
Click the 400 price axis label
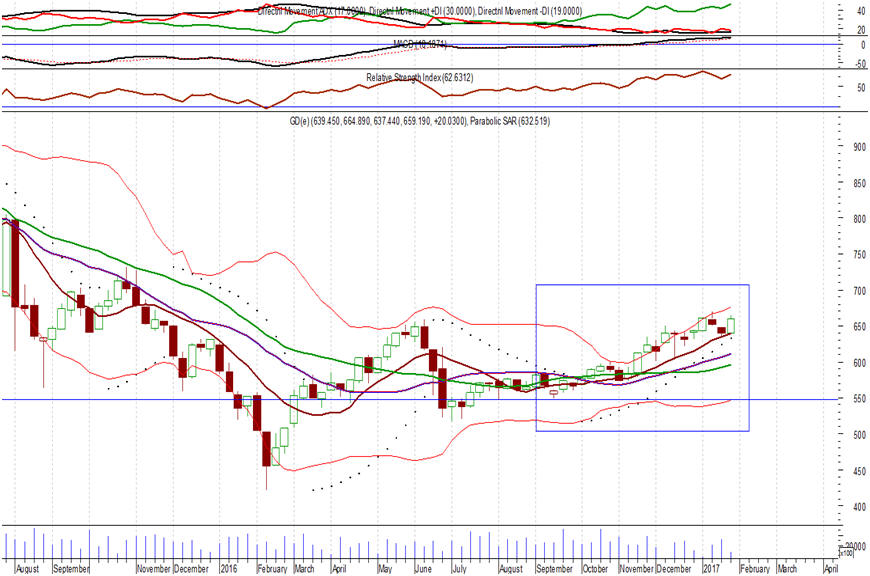859,507
